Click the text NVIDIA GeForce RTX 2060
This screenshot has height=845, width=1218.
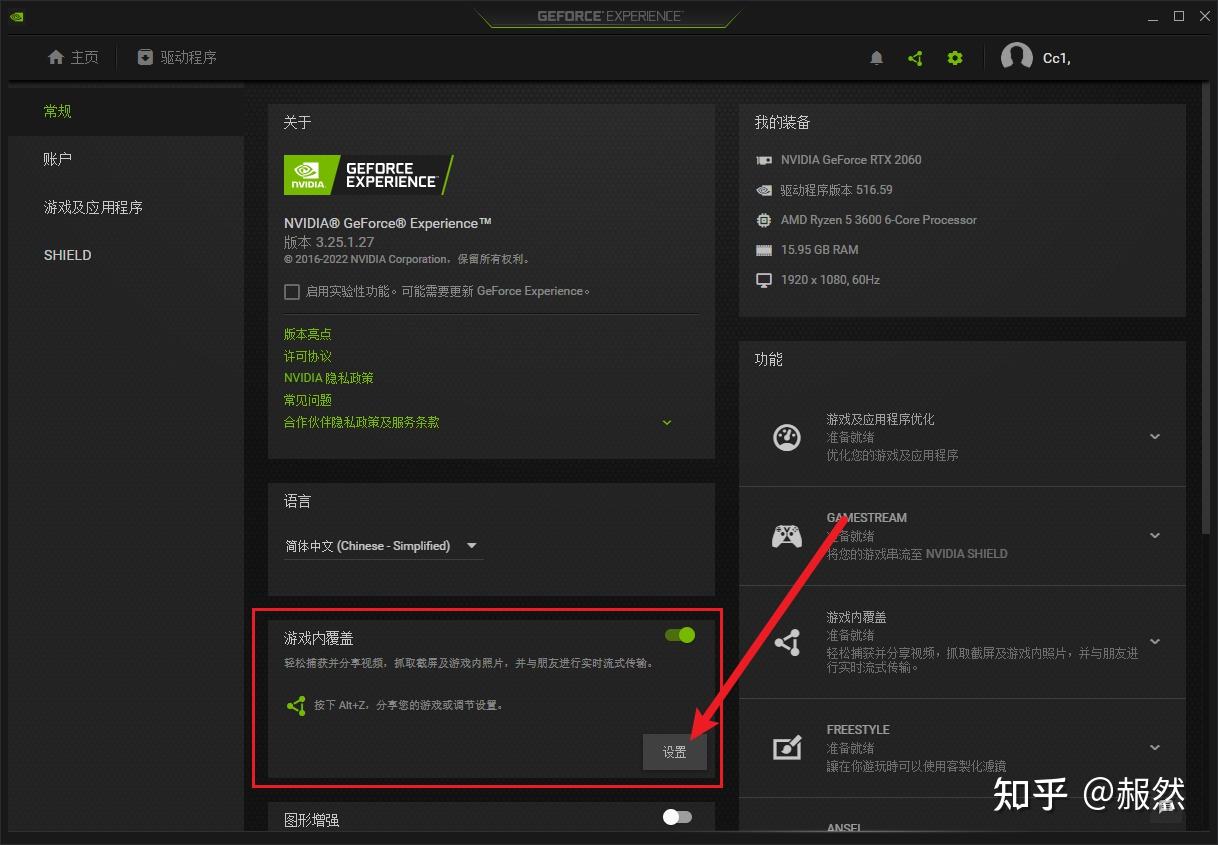[851, 160]
